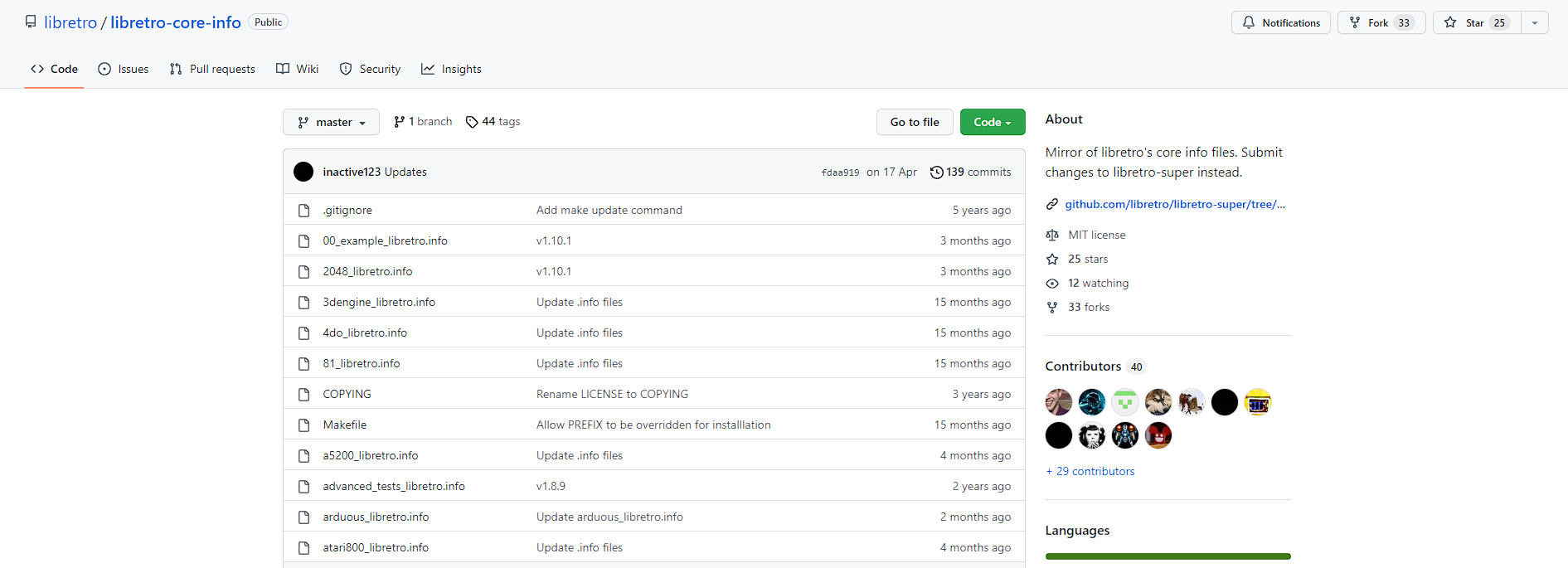Click the file icon for COPYING
This screenshot has width=1568, height=568.
point(303,395)
